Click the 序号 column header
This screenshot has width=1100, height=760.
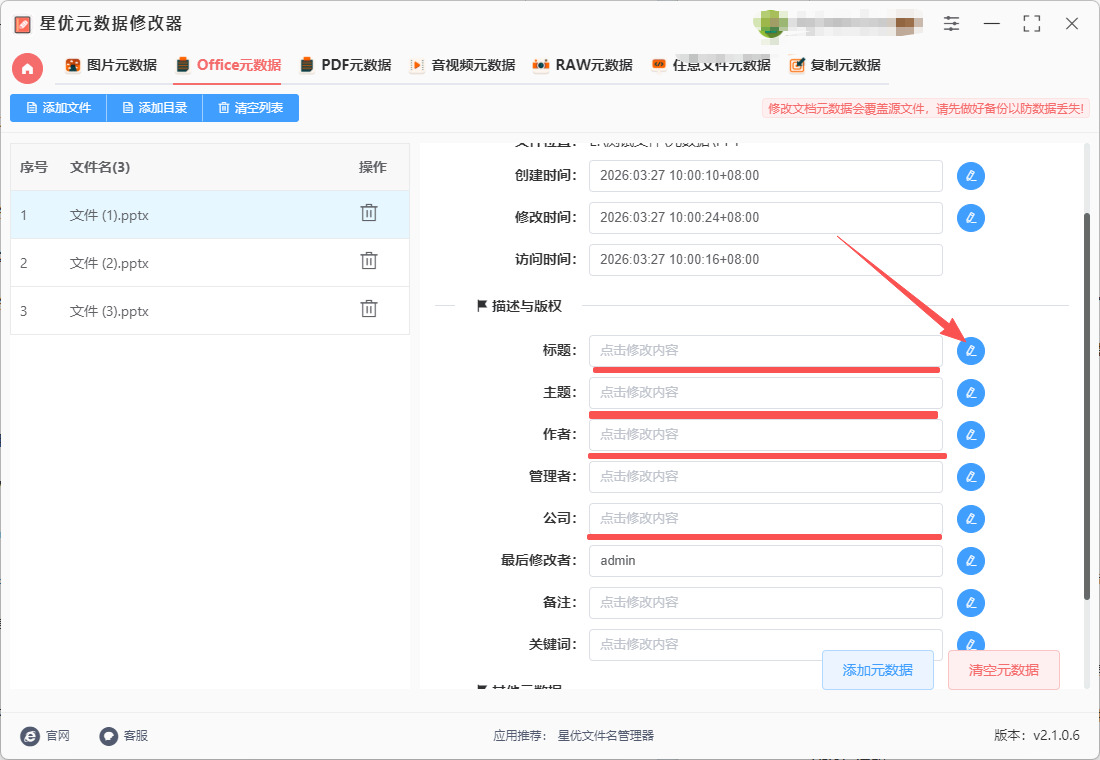point(34,167)
